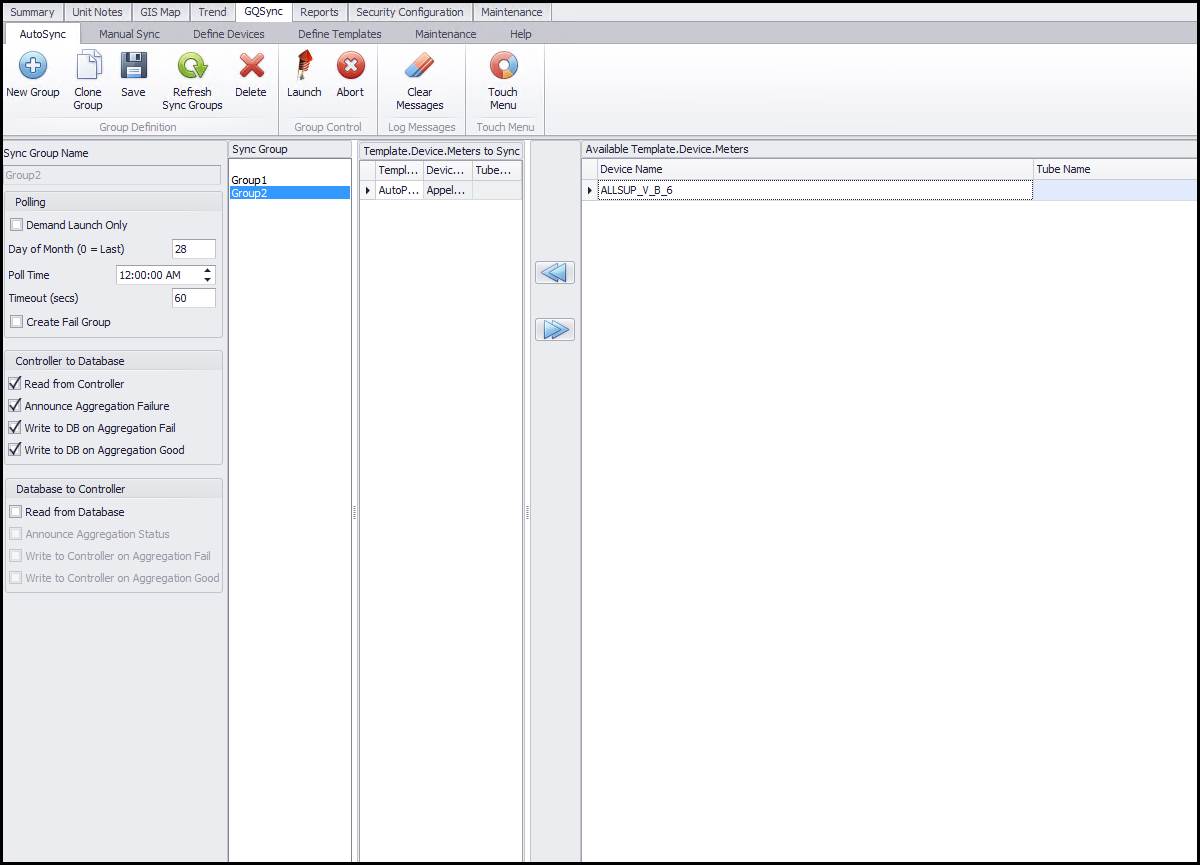The image size is (1200, 865).
Task: Clear log messages with eraser icon
Action: (419, 67)
